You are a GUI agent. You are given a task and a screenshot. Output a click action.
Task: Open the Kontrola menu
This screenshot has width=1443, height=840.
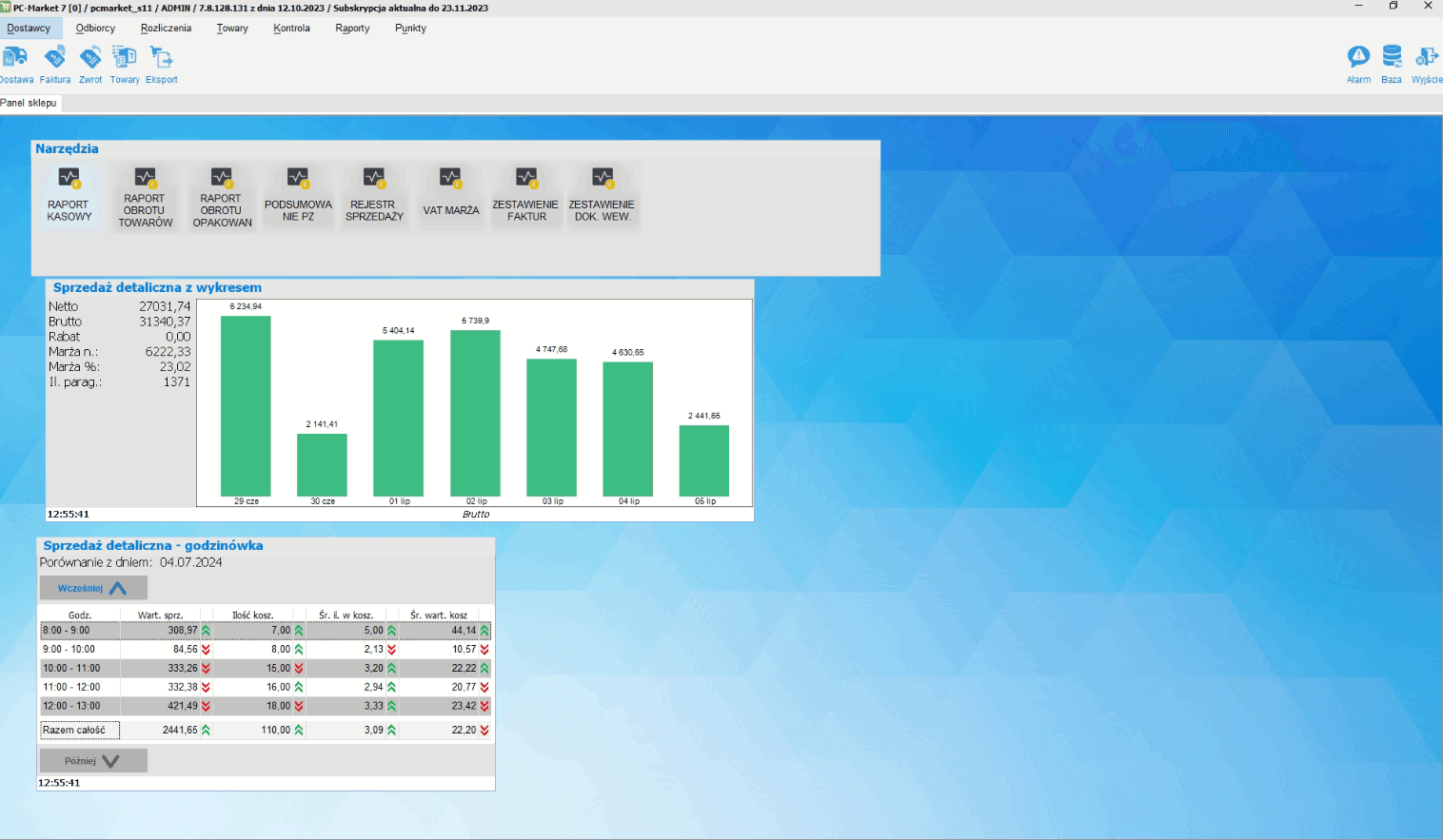click(291, 29)
